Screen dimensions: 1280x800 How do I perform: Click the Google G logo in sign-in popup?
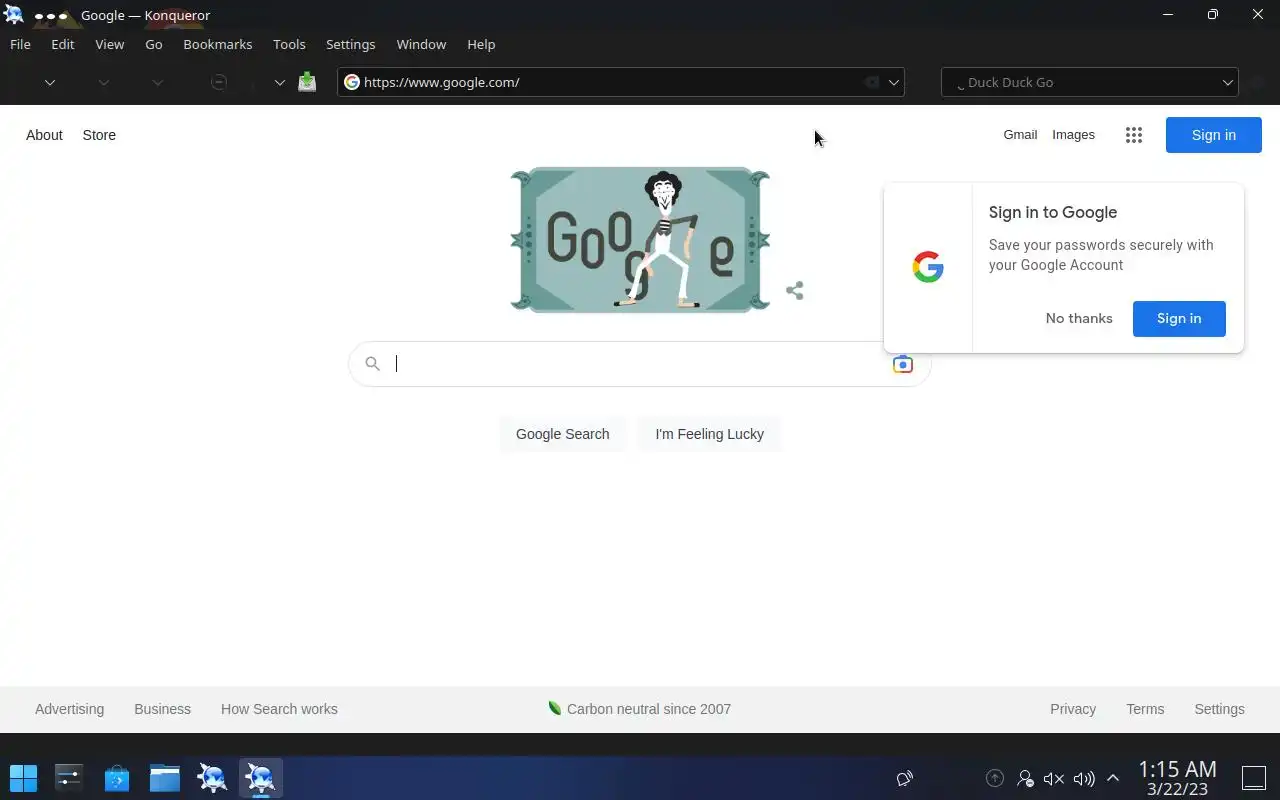928,267
